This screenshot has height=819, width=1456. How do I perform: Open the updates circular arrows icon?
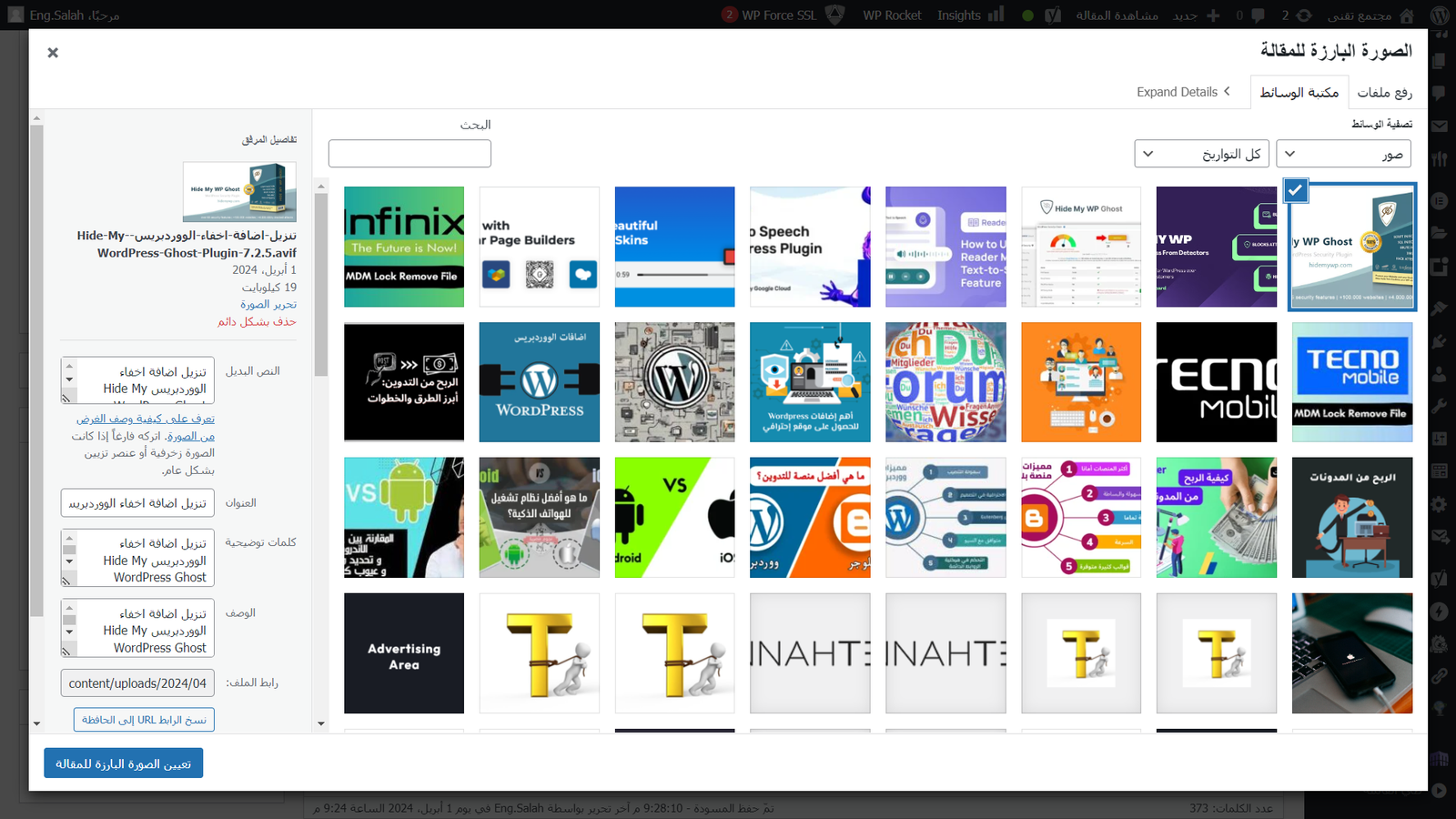coord(1304,15)
